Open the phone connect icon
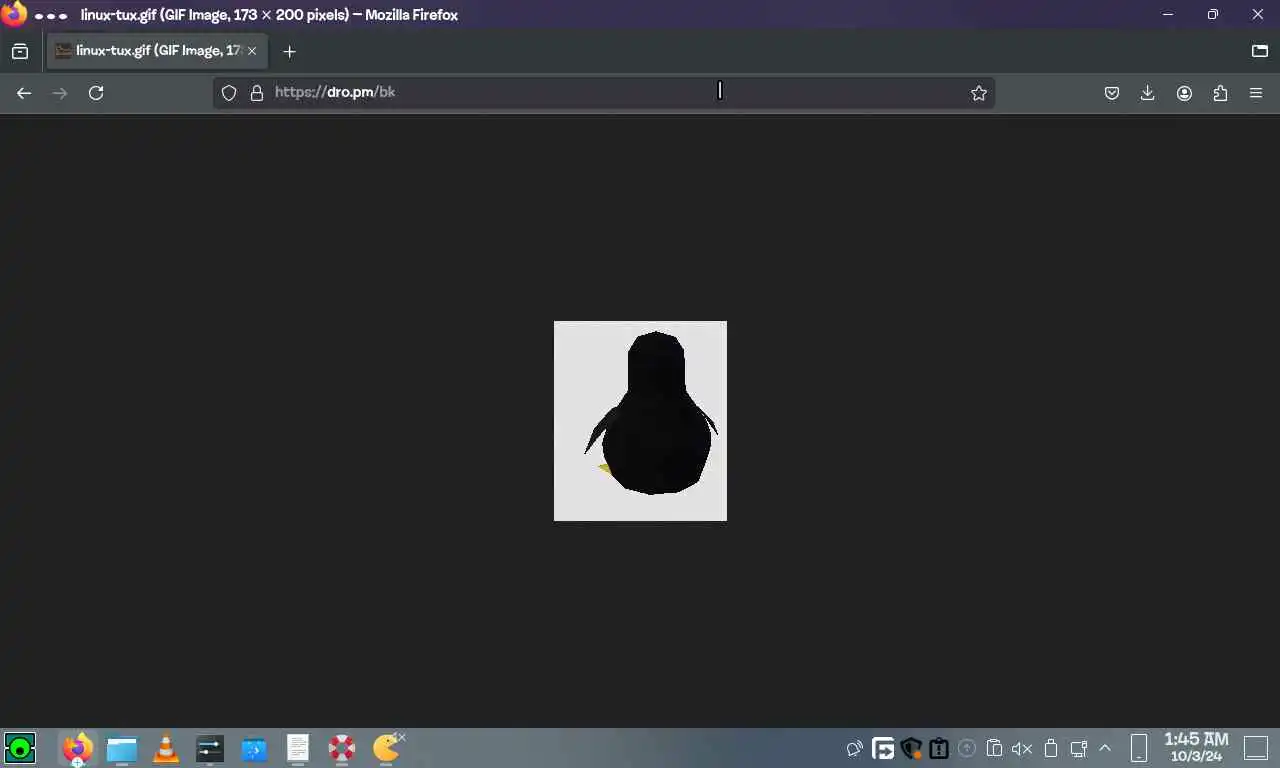 point(1139,748)
